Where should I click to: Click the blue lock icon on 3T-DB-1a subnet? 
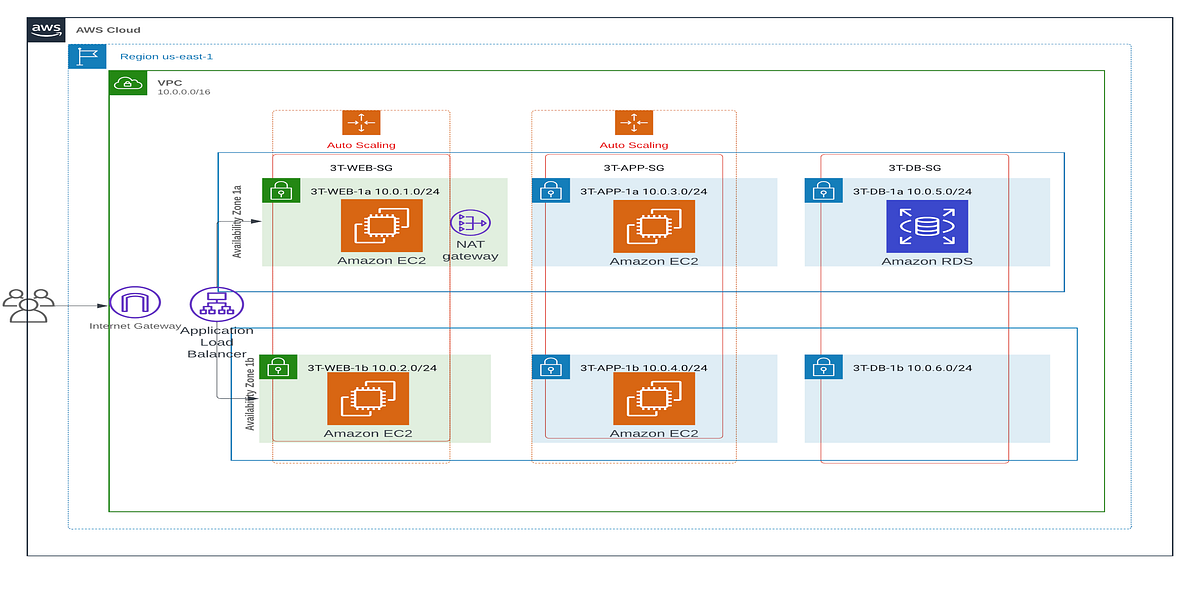822,190
